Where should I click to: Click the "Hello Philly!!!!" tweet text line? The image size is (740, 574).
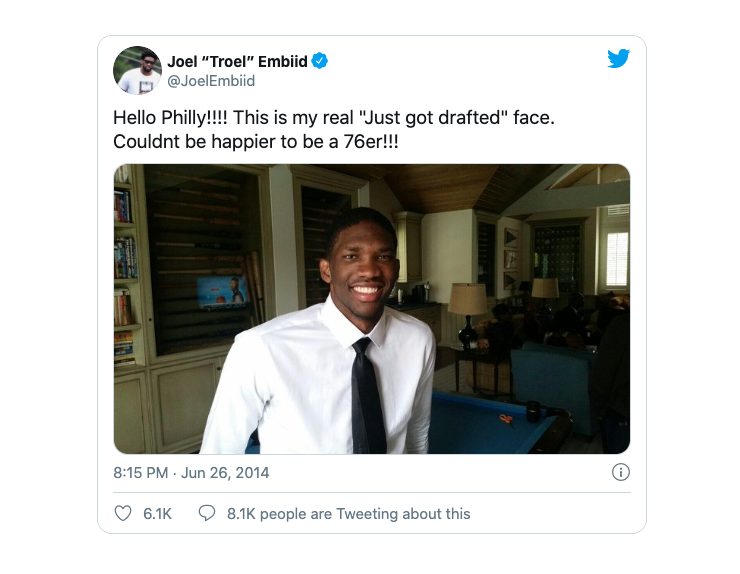pos(334,118)
